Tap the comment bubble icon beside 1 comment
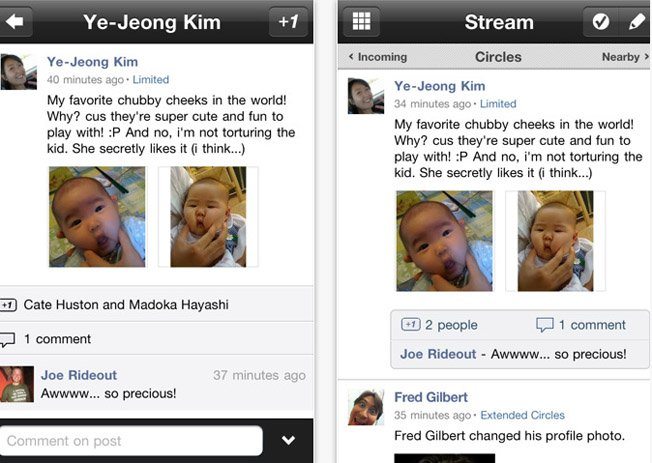652x463 pixels. (544, 325)
